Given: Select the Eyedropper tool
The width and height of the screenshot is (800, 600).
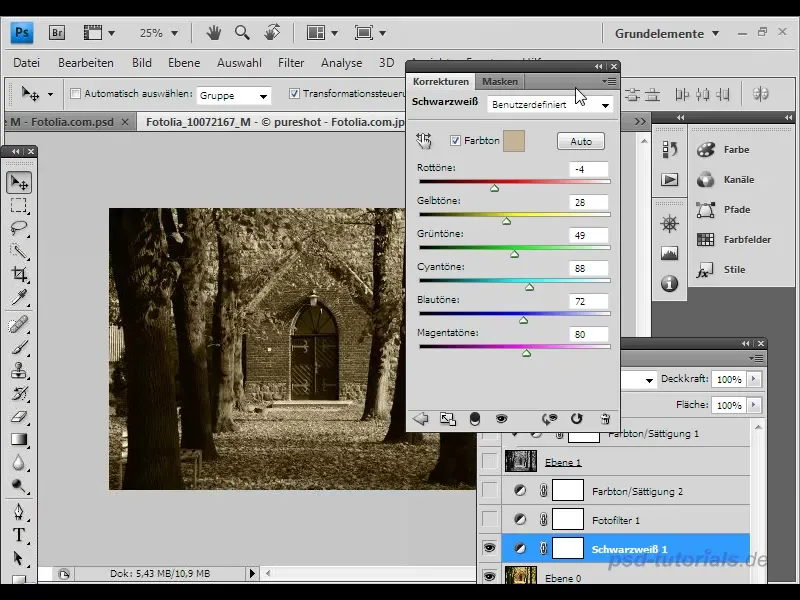Looking at the screenshot, I should click(19, 296).
